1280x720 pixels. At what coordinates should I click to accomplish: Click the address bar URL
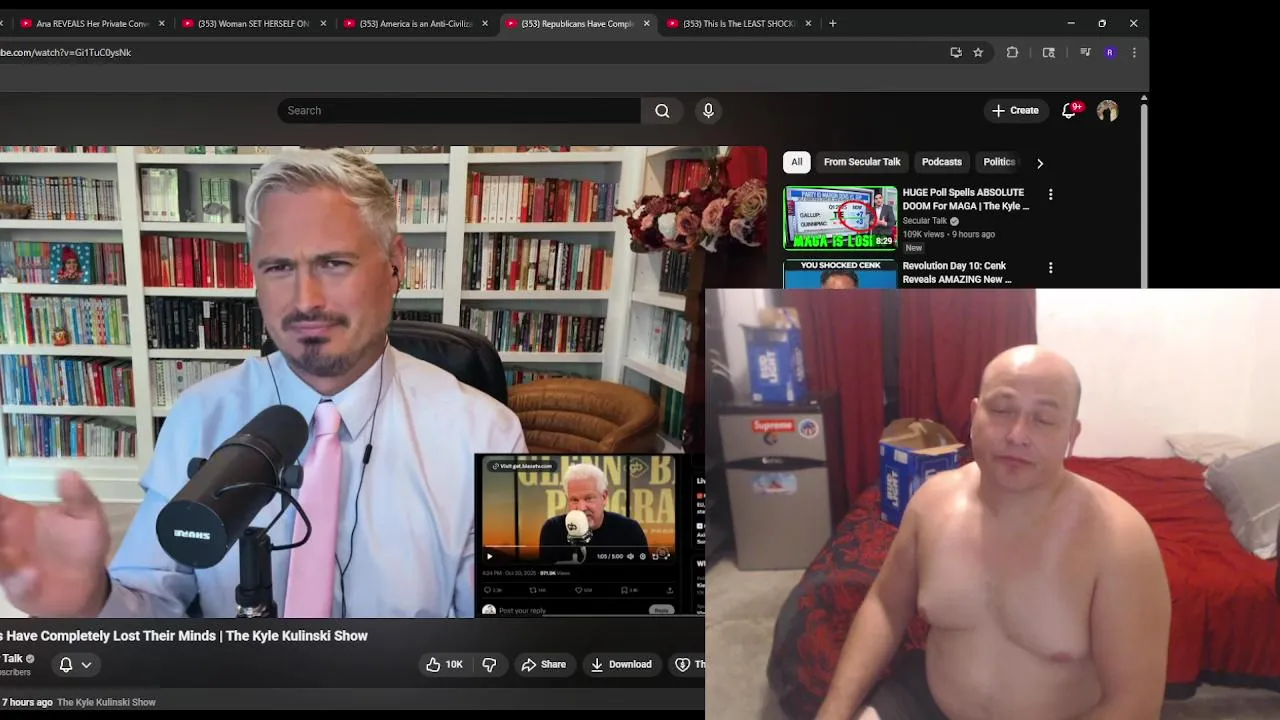click(x=66, y=52)
